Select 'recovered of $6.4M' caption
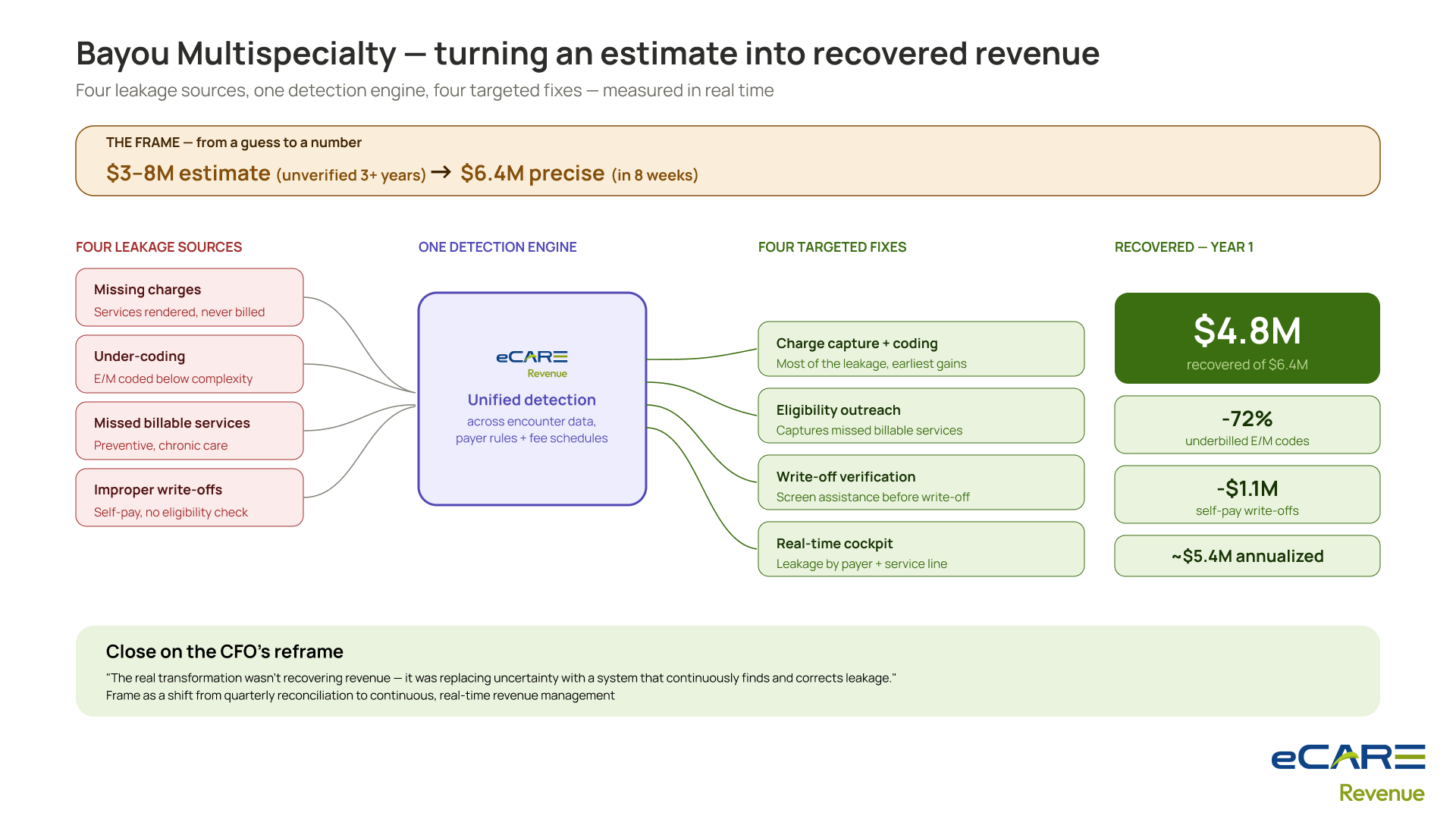The width and height of the screenshot is (1456, 819). [1247, 365]
